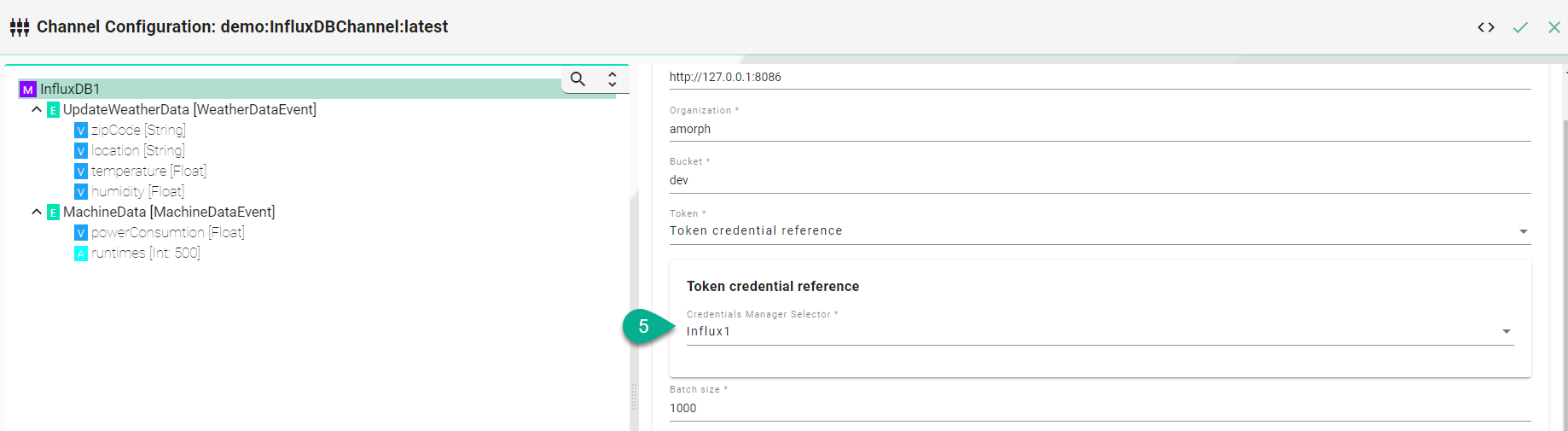Click the Bucket input field
The image size is (1568, 431).
pyautogui.click(x=1099, y=180)
